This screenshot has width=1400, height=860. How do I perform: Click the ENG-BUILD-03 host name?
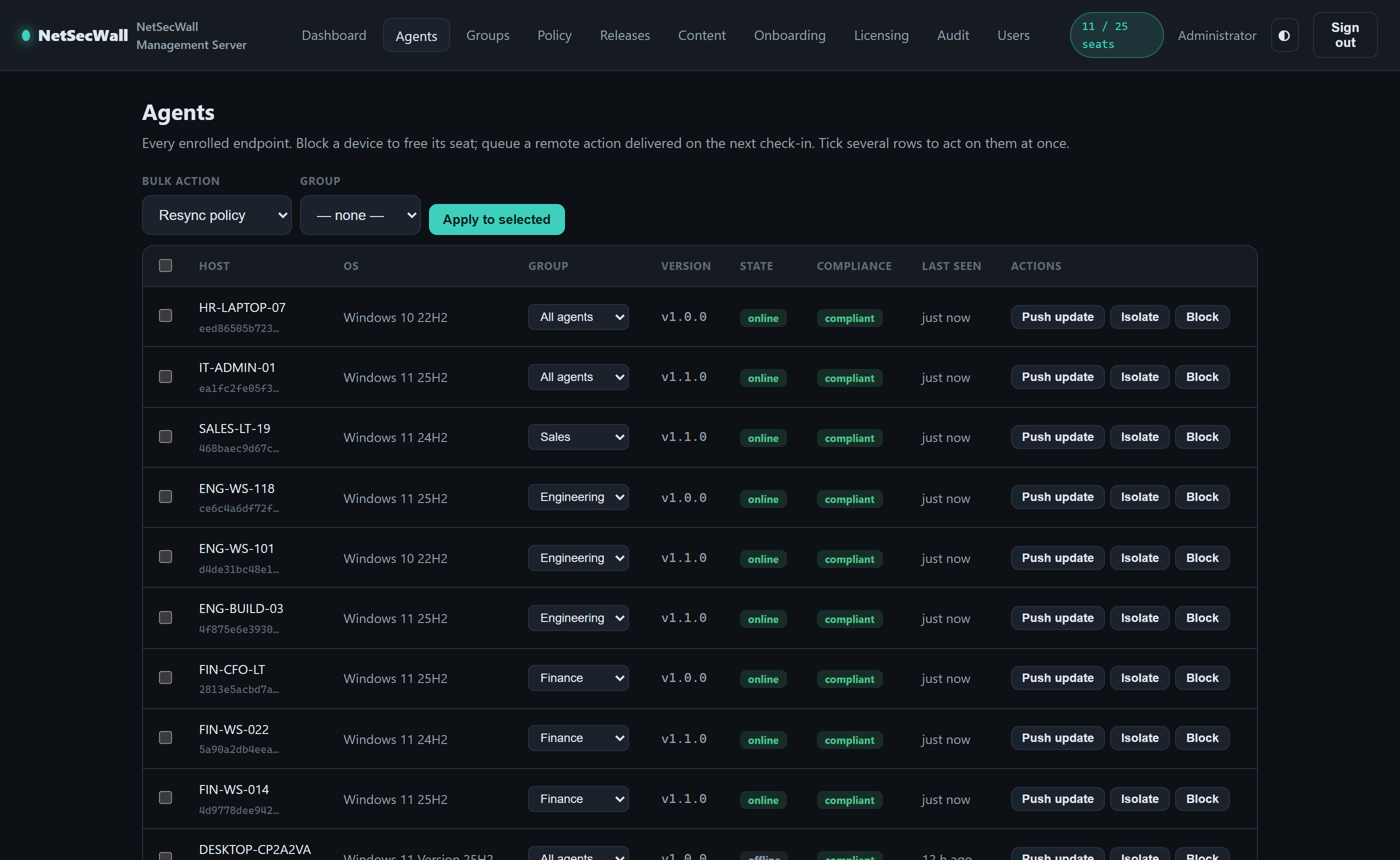point(241,608)
